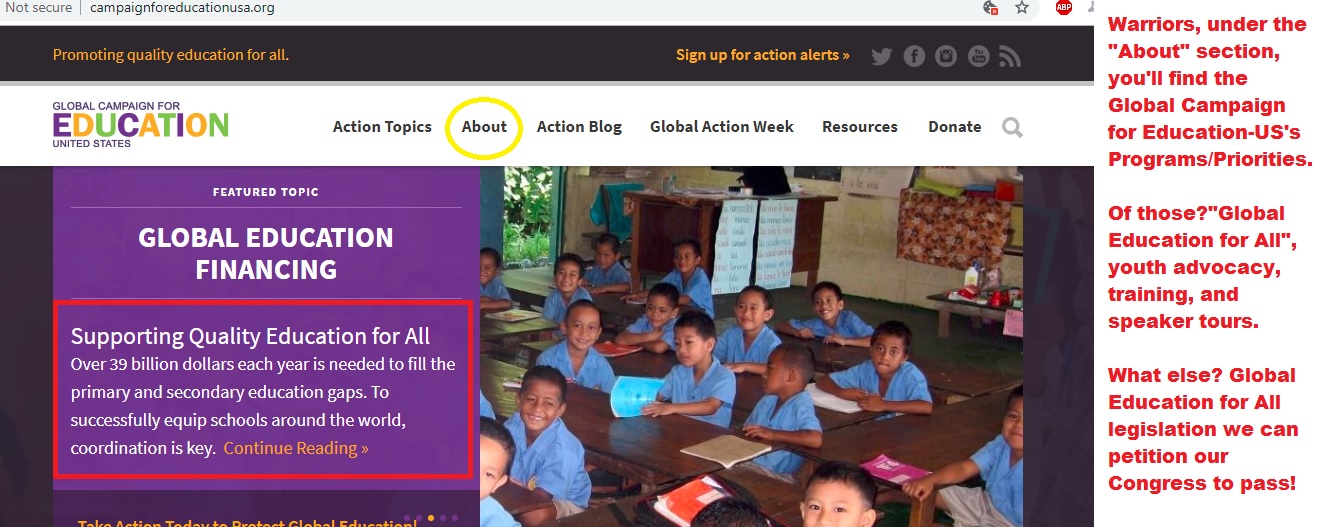Click the classroom children photo
Image resolution: width=1334 pixels, height=527 pixels.
tap(751, 346)
